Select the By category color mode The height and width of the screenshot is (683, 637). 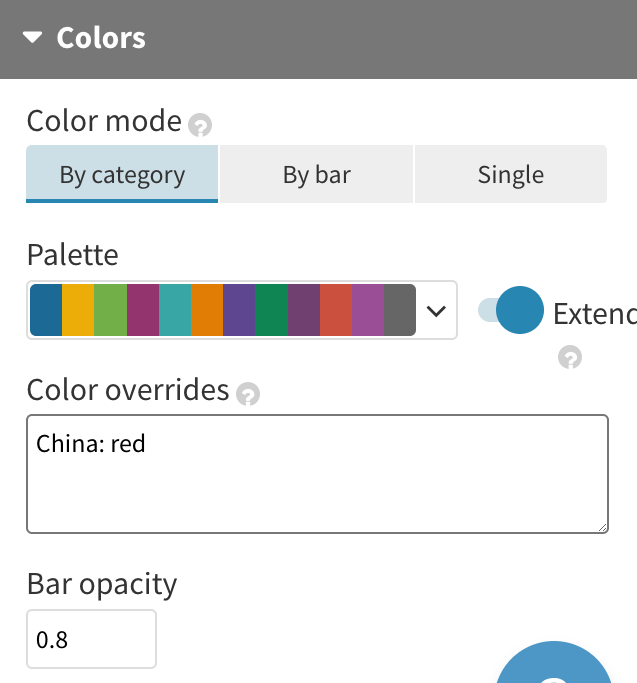point(122,175)
